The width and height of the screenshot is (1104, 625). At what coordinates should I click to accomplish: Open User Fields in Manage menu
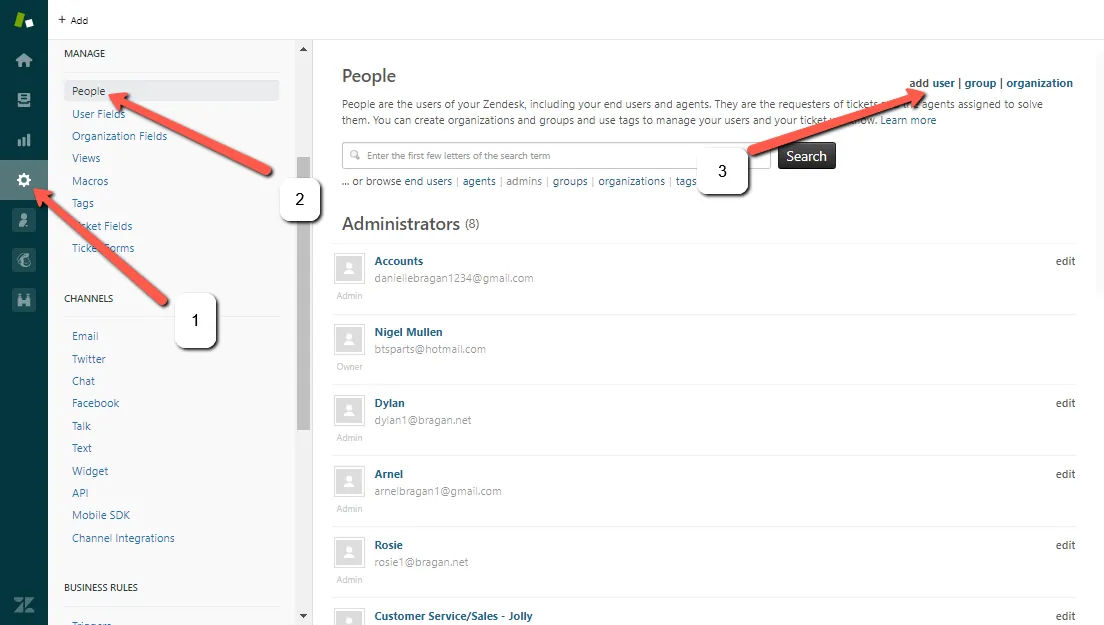pyautogui.click(x=99, y=114)
